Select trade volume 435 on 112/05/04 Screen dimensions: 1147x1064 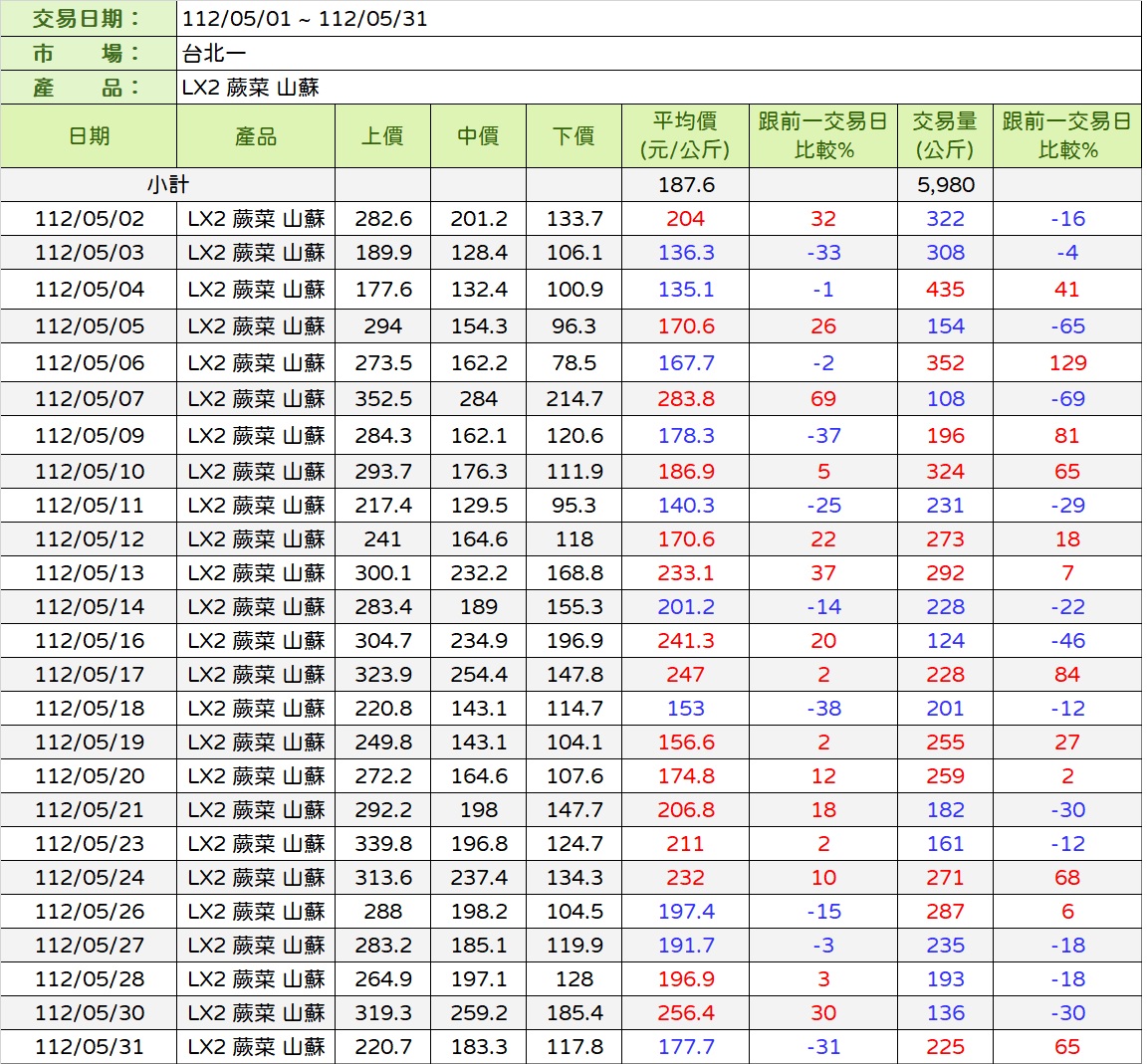tap(945, 290)
